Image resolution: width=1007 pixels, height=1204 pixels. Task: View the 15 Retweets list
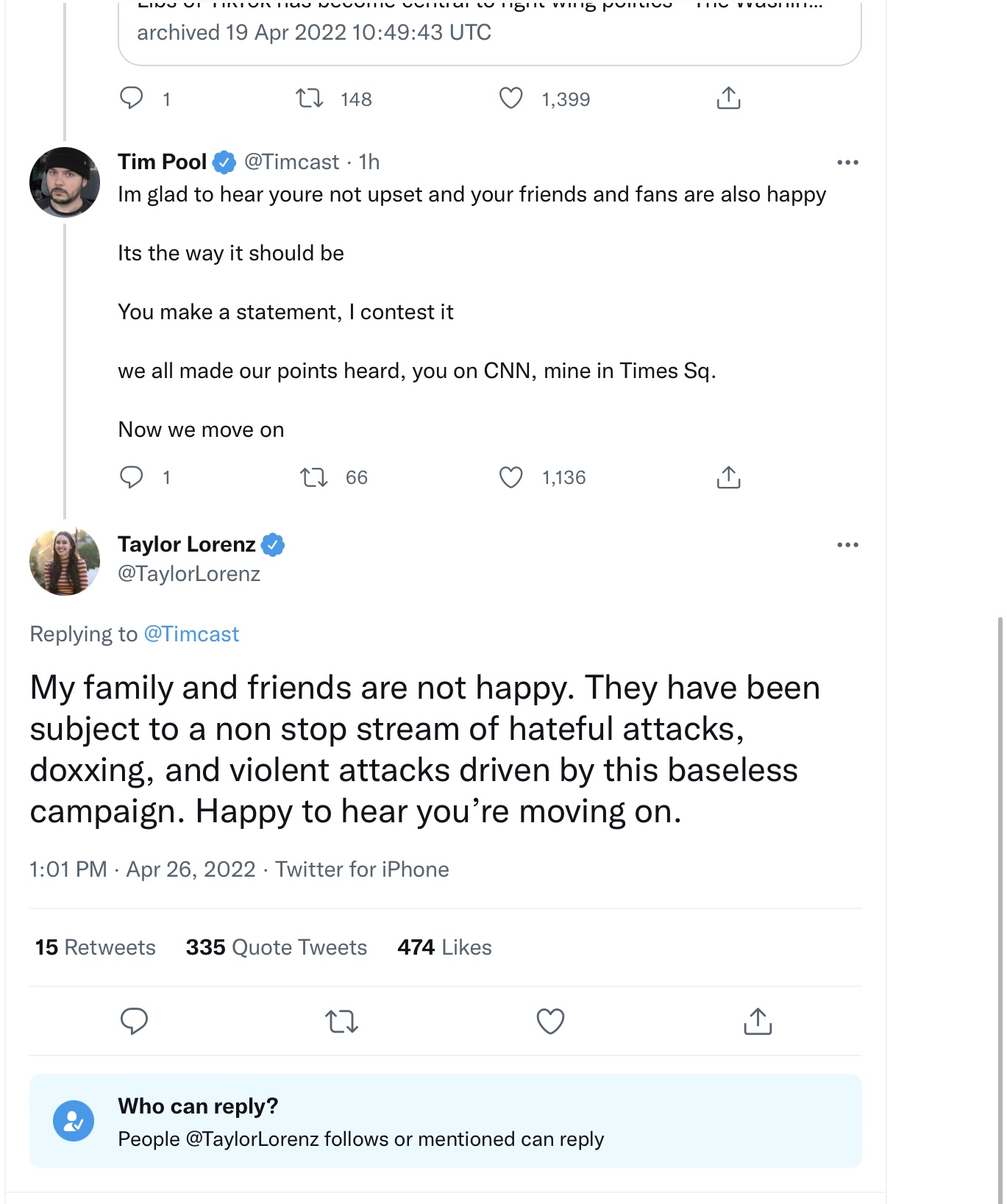click(x=95, y=947)
